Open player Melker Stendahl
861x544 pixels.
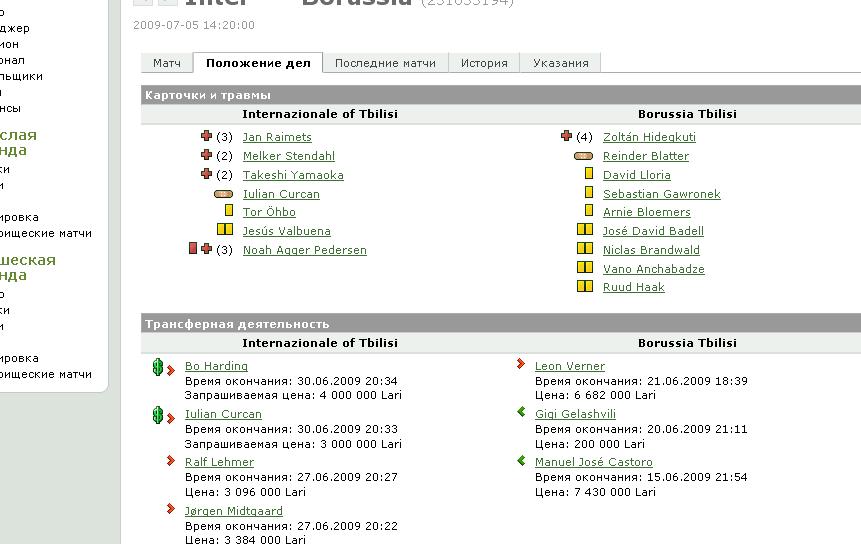coord(289,156)
